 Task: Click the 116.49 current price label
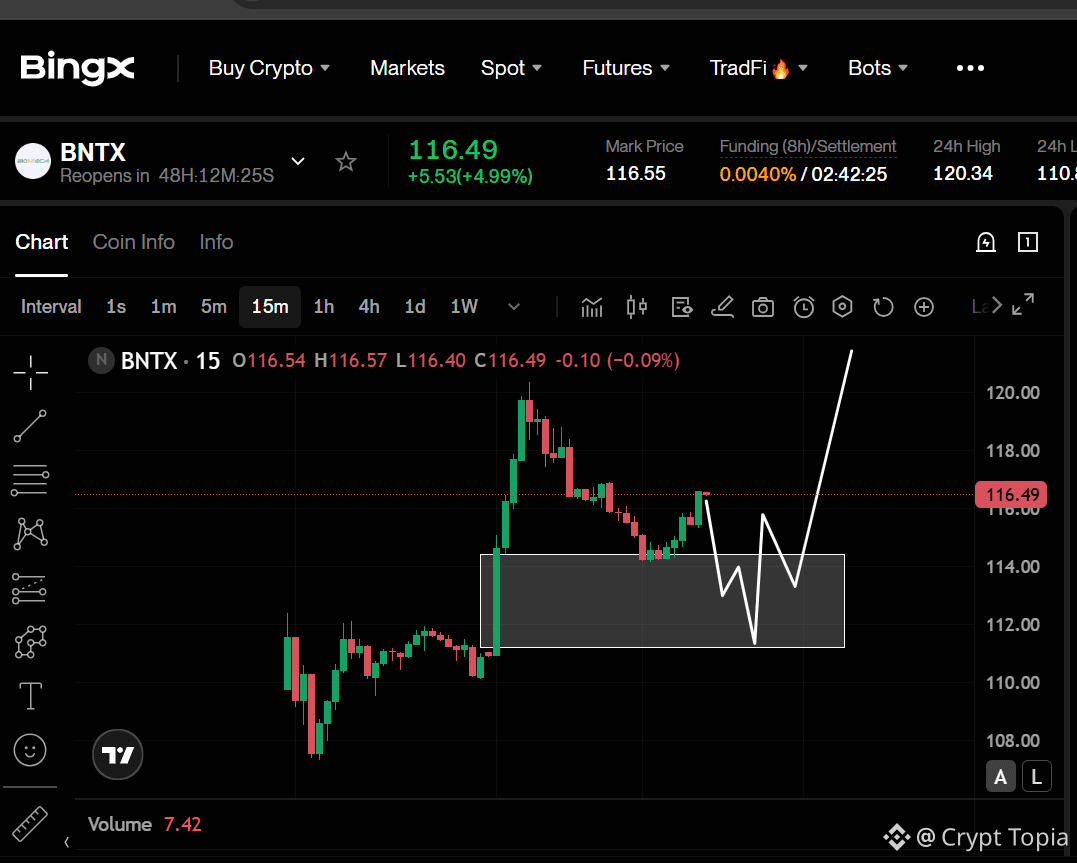[x=1010, y=495]
